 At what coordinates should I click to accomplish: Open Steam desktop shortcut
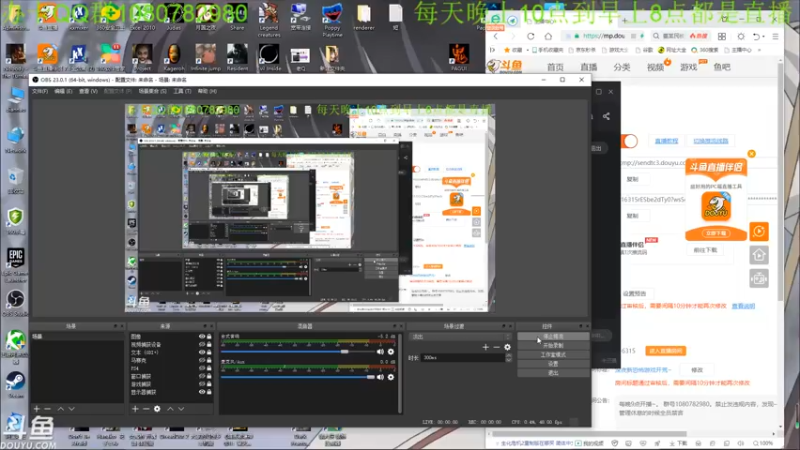coord(15,384)
